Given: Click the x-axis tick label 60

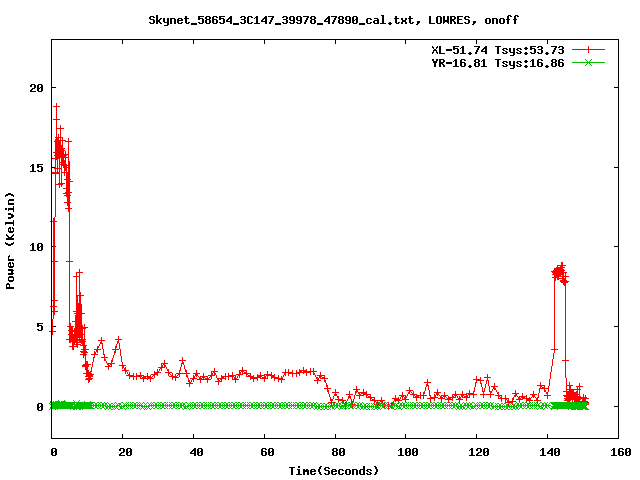Looking at the screenshot, I should pyautogui.click(x=267, y=452).
